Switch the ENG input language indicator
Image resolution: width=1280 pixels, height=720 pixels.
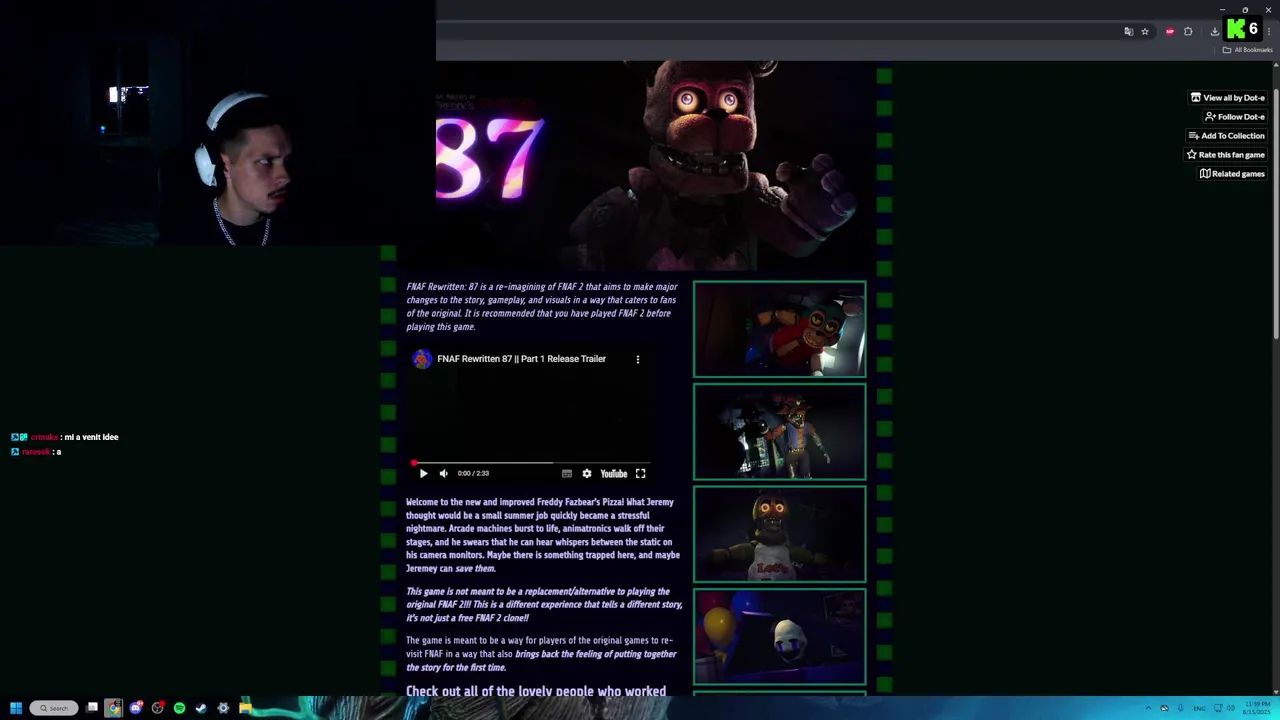point(1199,708)
